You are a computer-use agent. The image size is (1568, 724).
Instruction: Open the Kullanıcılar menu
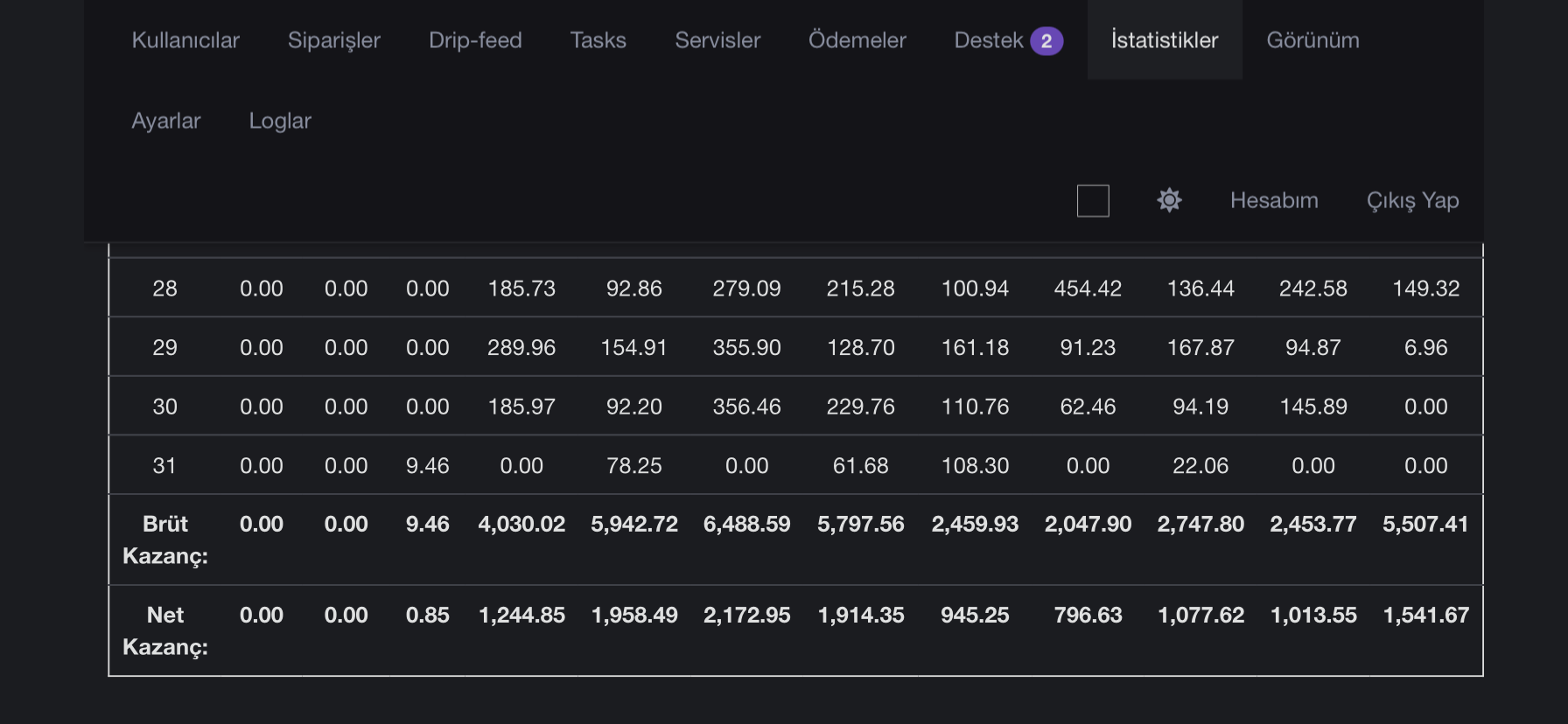coord(185,40)
